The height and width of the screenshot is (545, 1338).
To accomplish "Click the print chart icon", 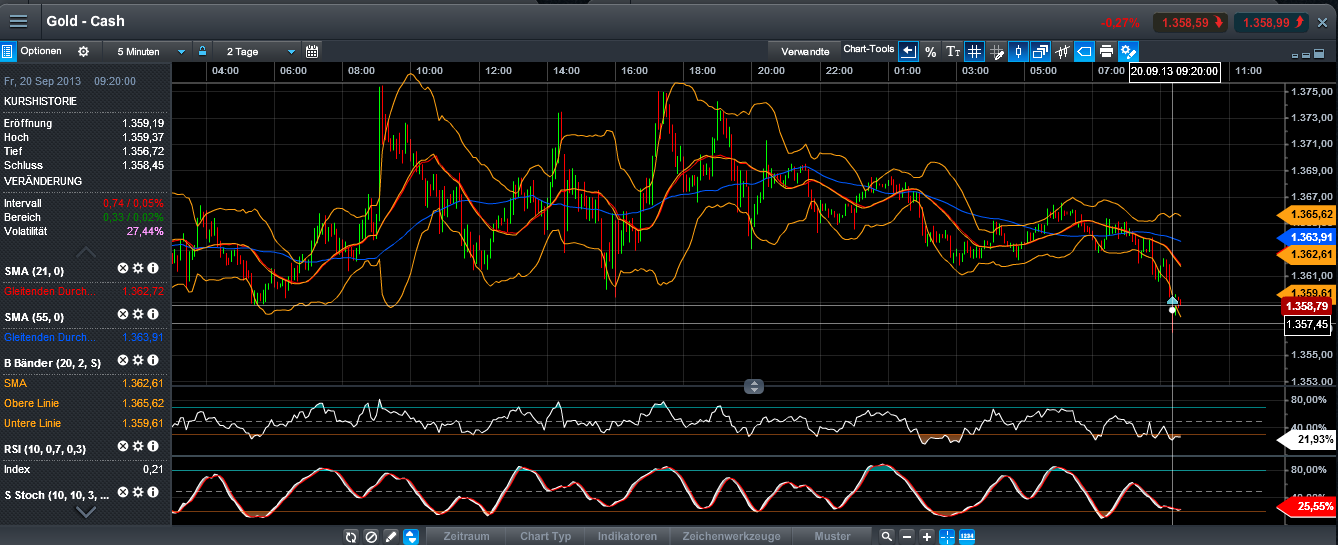I will 1106,51.
